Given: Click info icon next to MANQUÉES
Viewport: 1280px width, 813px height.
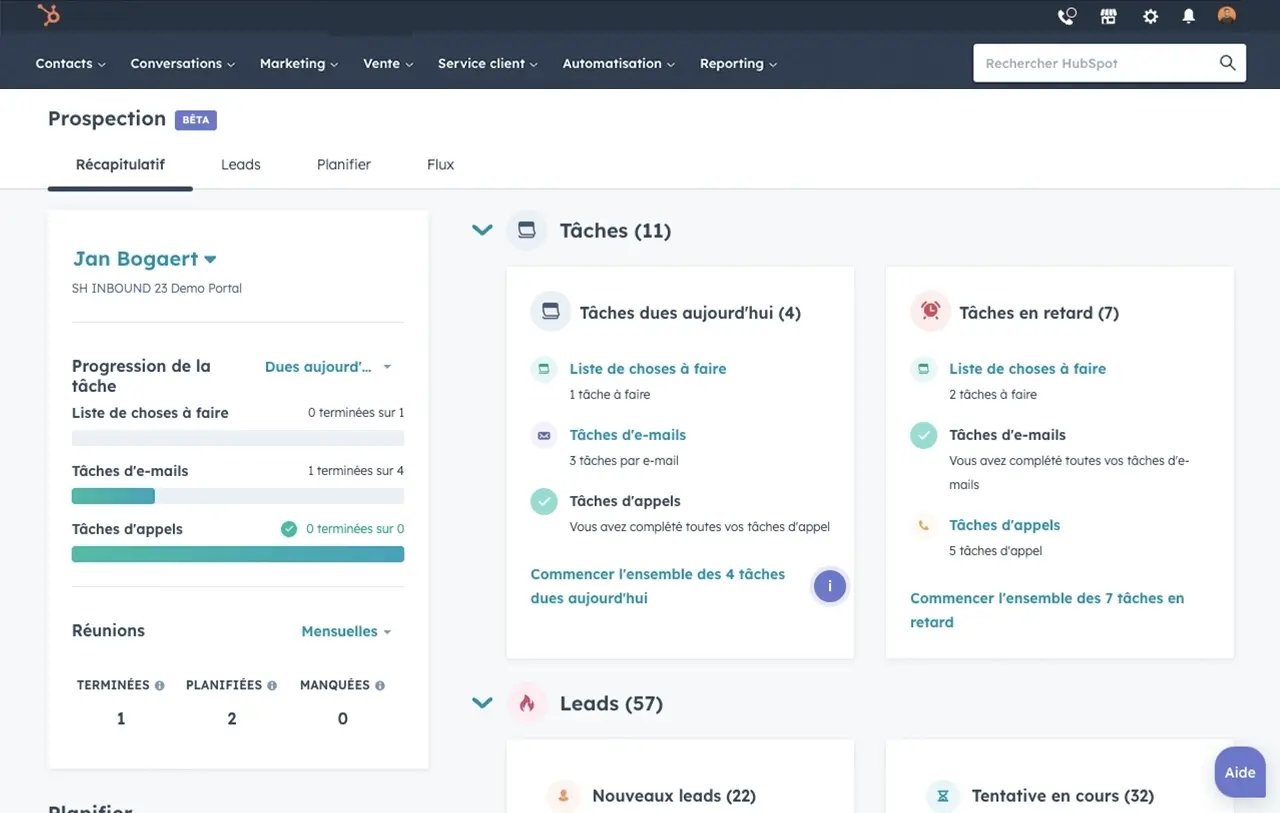Looking at the screenshot, I should [x=380, y=685].
